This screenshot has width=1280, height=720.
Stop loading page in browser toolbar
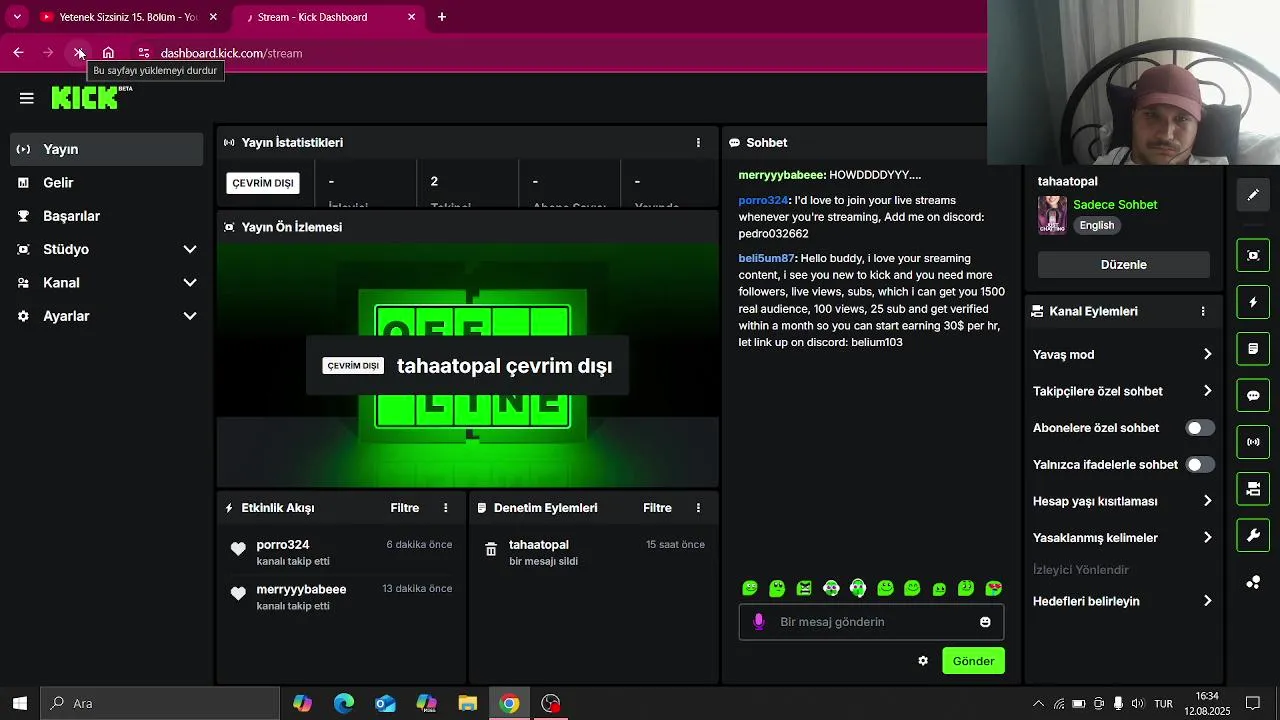coord(79,53)
